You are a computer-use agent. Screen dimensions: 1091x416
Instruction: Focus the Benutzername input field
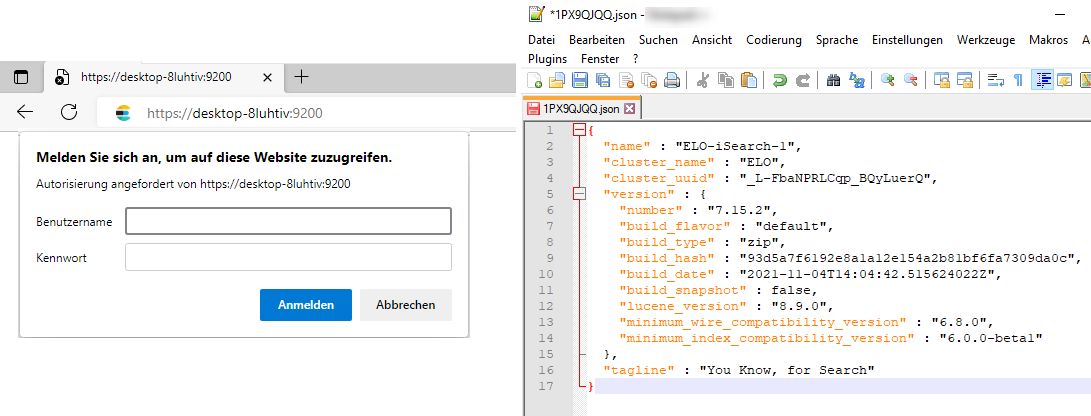(x=288, y=221)
